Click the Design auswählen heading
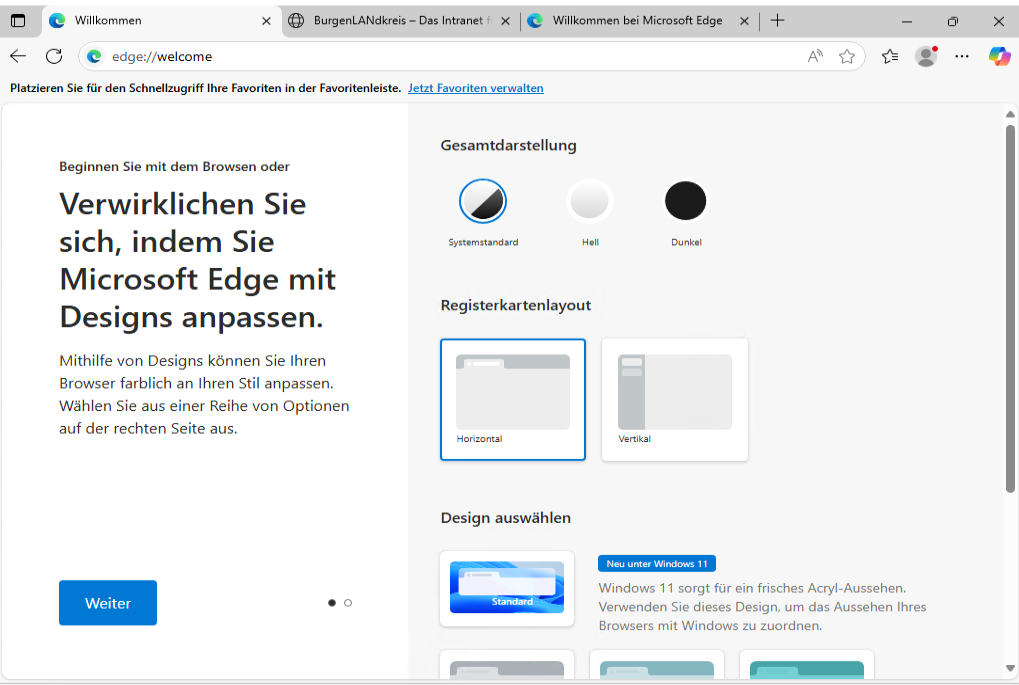Image resolution: width=1019 pixels, height=685 pixels. click(506, 518)
